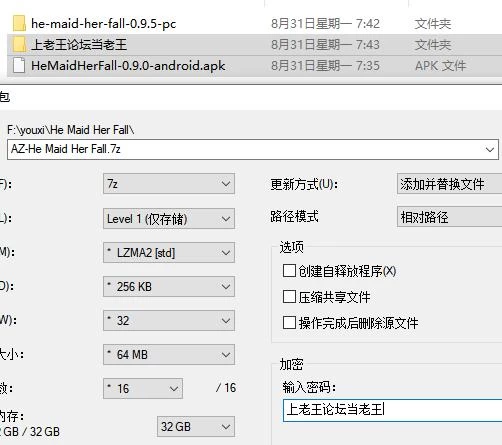Screen dimensions: 502x445
Task: Click the HeMaidHerFall apk file icon
Action: 19,65
